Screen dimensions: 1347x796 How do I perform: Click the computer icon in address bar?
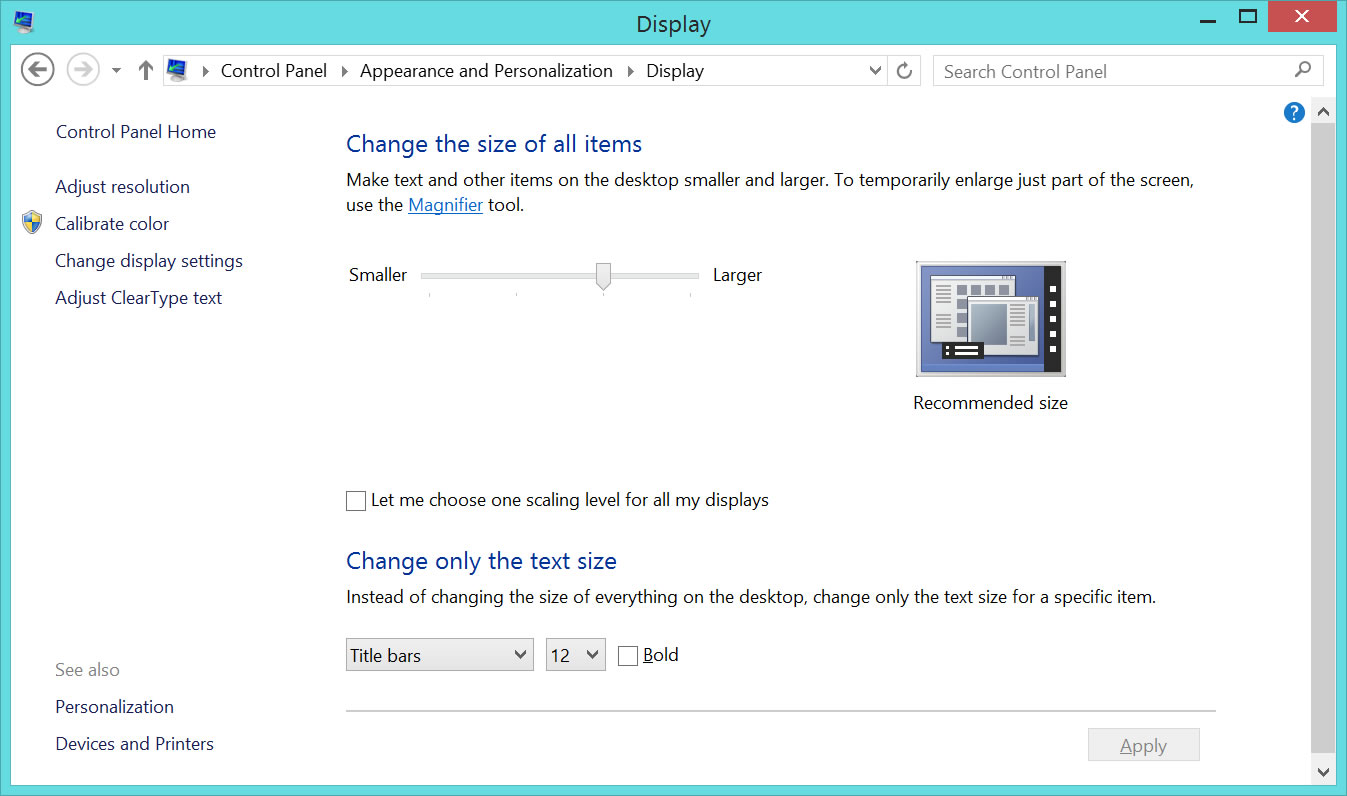pos(177,71)
